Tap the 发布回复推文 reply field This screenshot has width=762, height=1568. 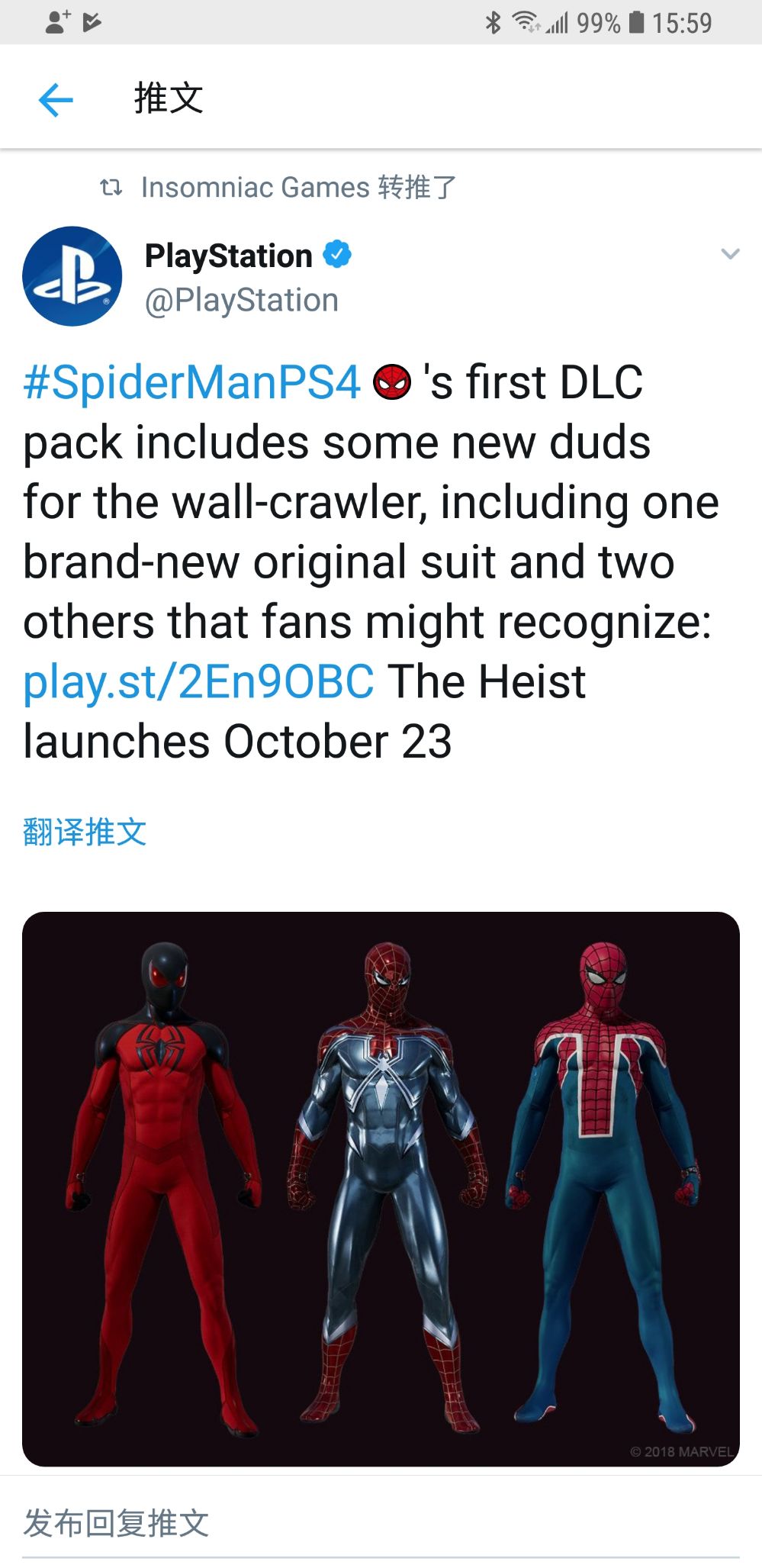[x=117, y=1523]
